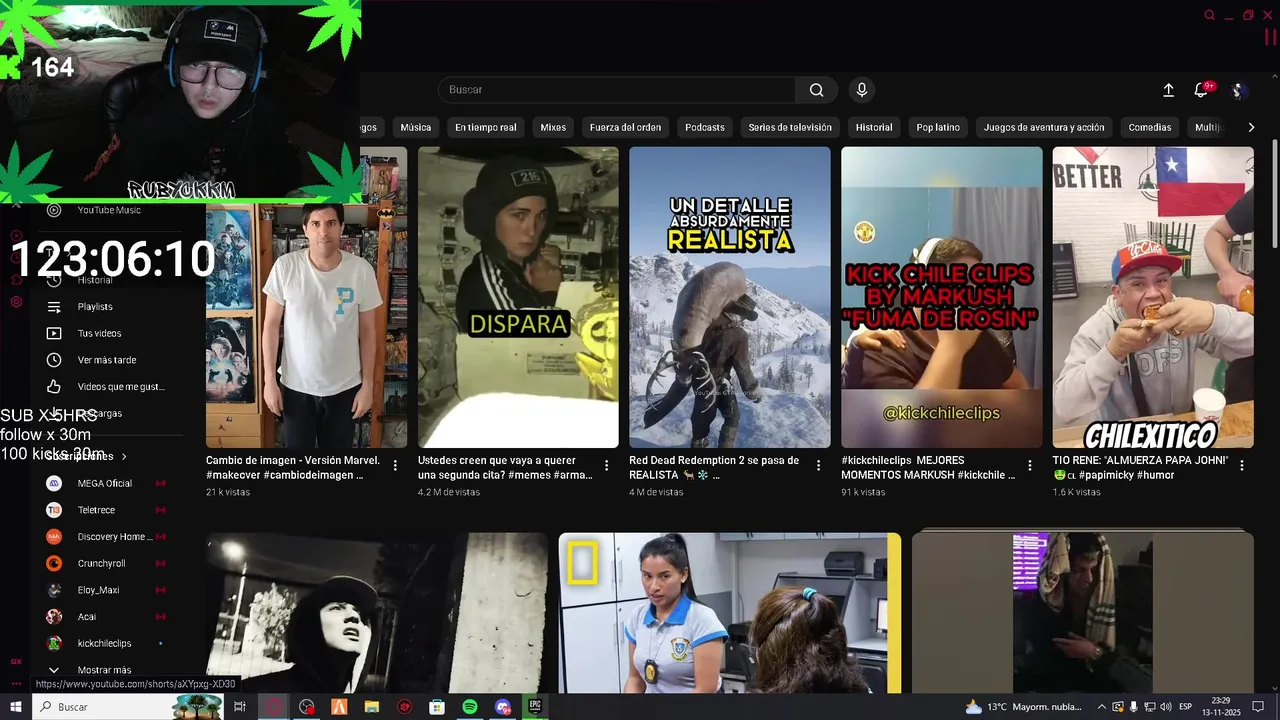
Task: Open the Playlists sidebar entry
Action: pos(96,307)
